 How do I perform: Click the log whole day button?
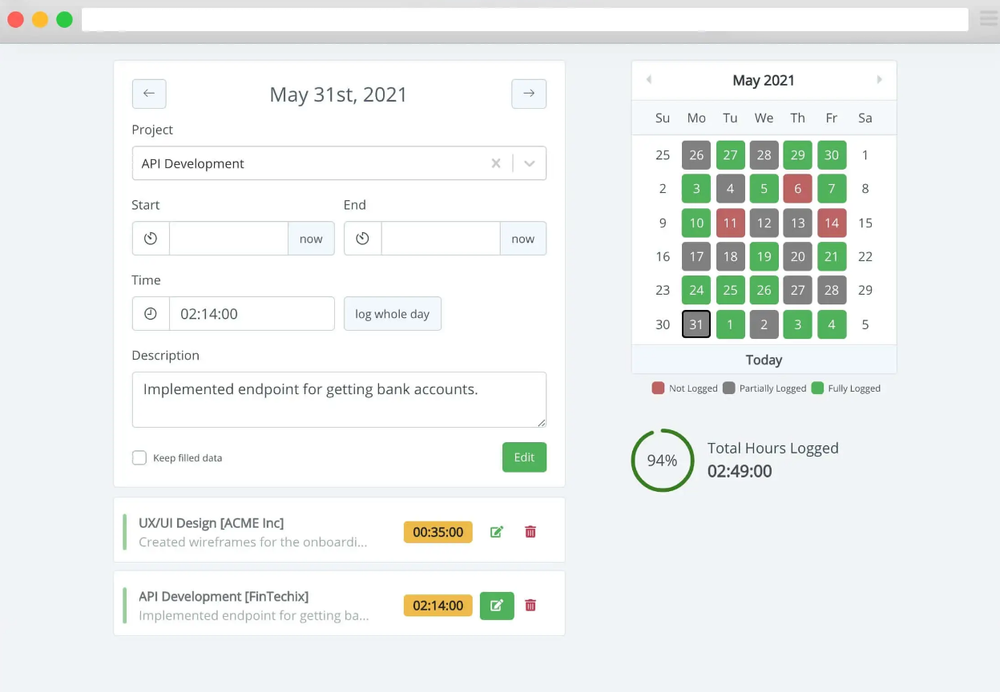392,313
